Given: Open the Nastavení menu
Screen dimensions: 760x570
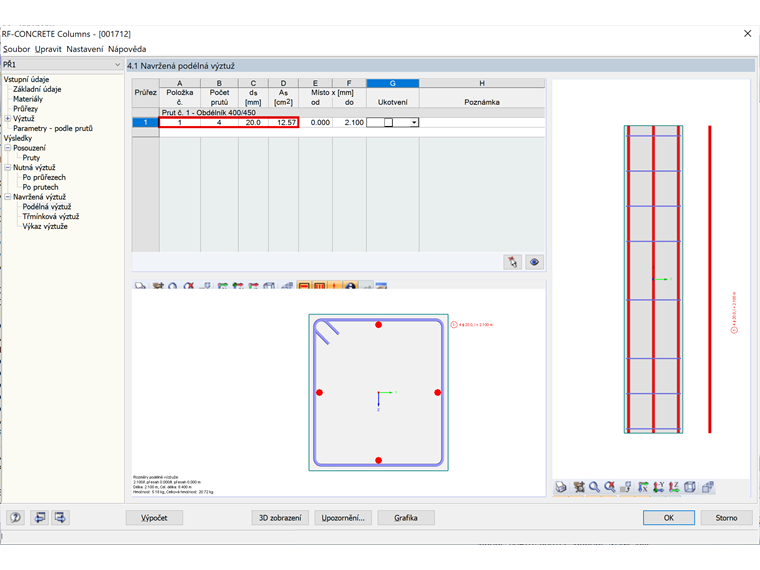Looking at the screenshot, I should tap(85, 49).
